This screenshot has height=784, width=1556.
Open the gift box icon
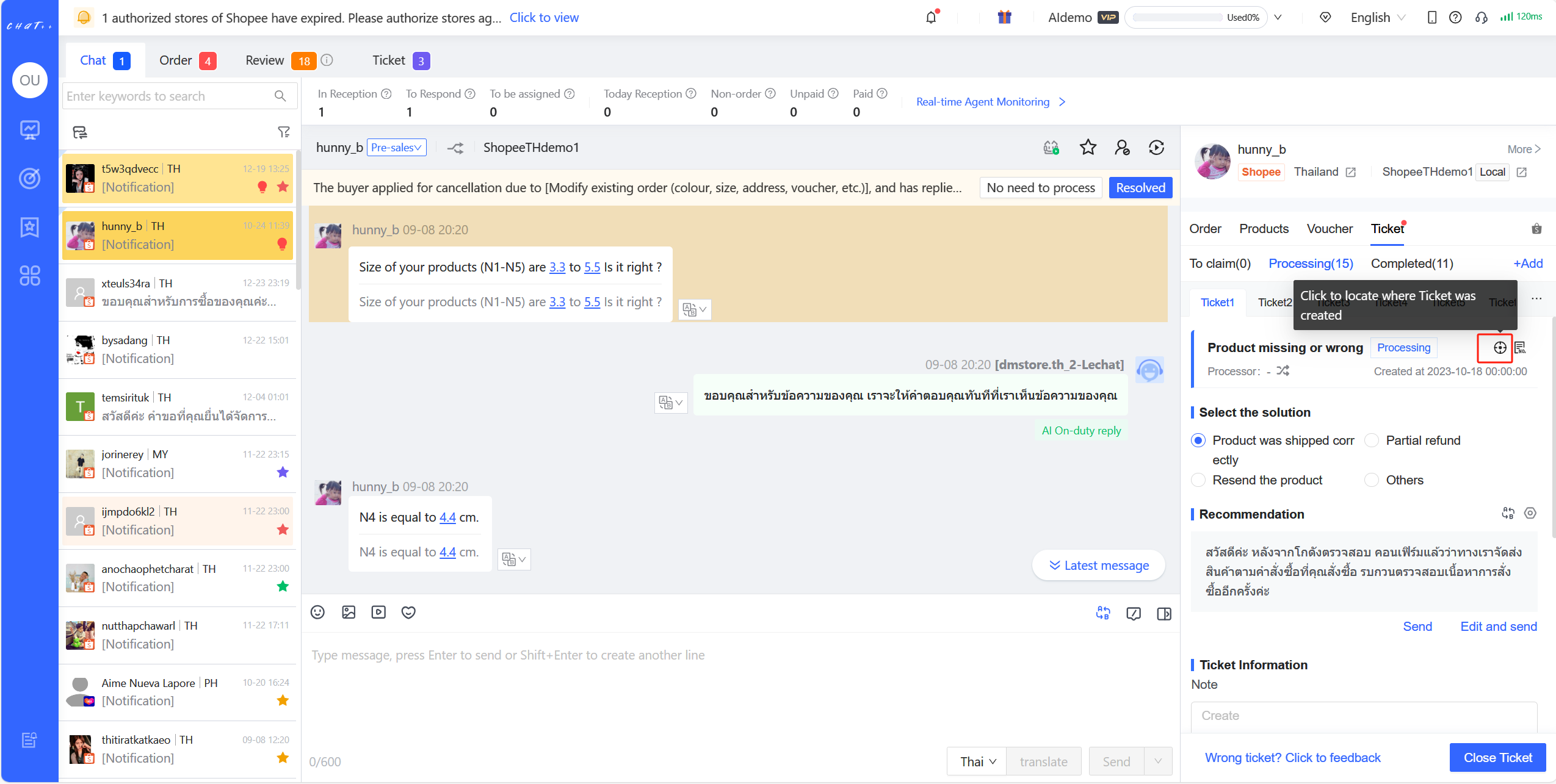[x=1004, y=17]
